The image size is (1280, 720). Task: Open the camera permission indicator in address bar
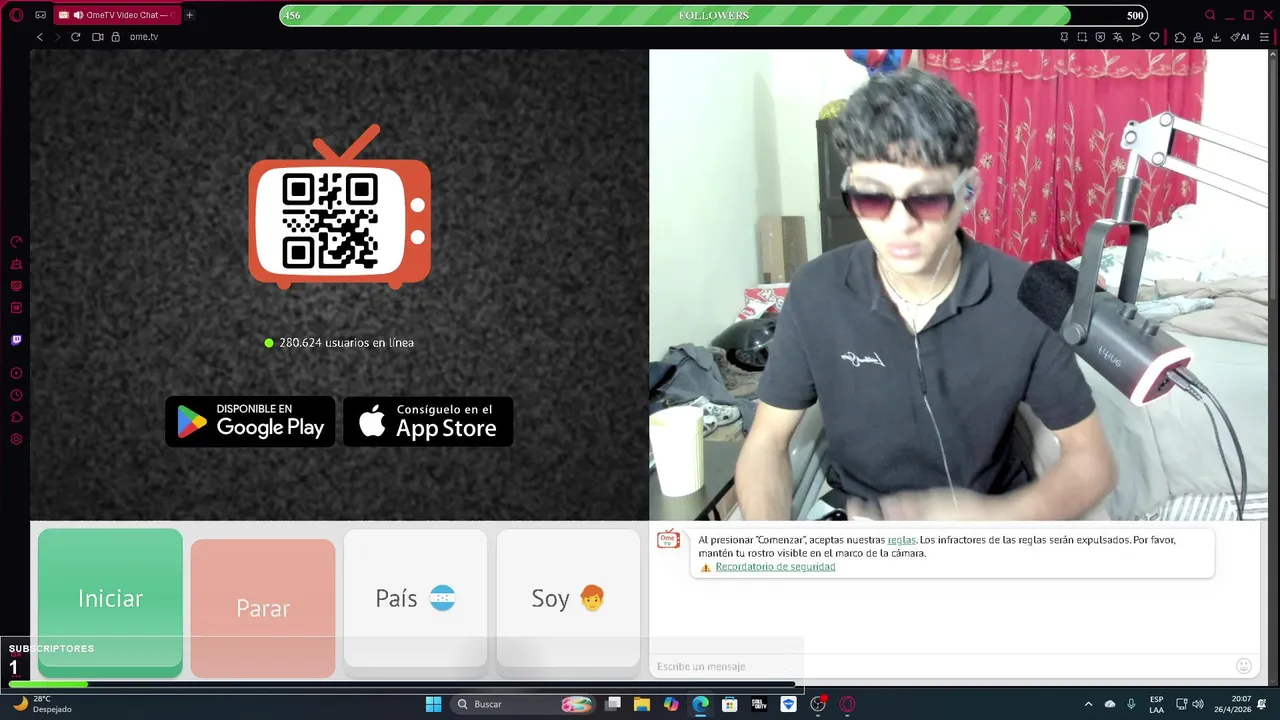click(98, 37)
